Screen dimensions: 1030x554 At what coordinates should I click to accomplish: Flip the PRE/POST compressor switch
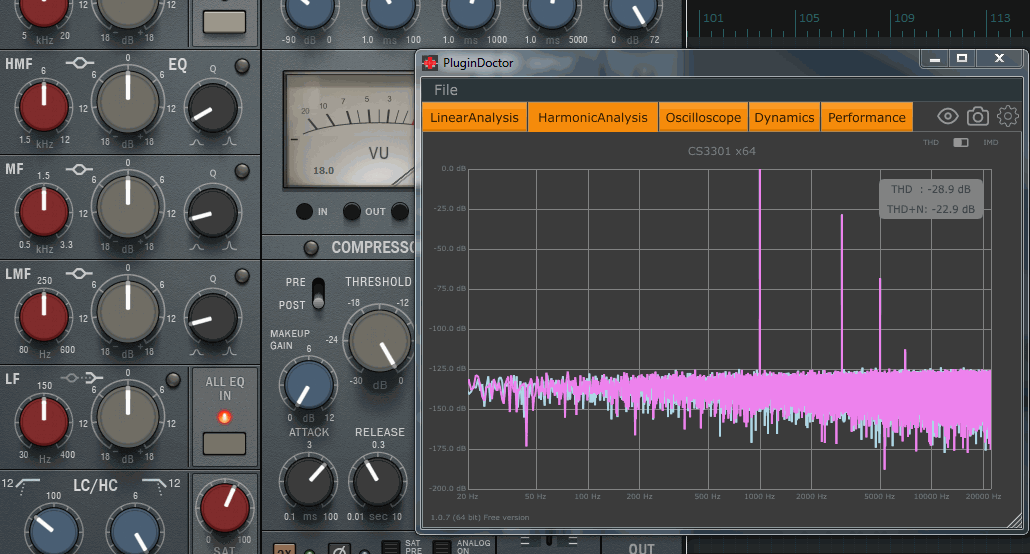click(x=319, y=294)
